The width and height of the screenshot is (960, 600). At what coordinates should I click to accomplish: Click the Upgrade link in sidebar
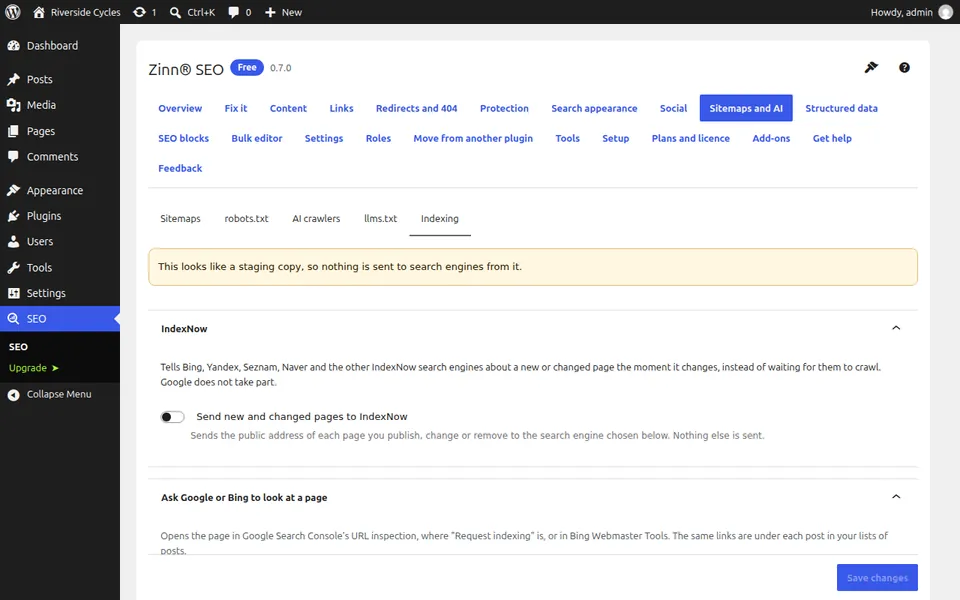point(34,368)
